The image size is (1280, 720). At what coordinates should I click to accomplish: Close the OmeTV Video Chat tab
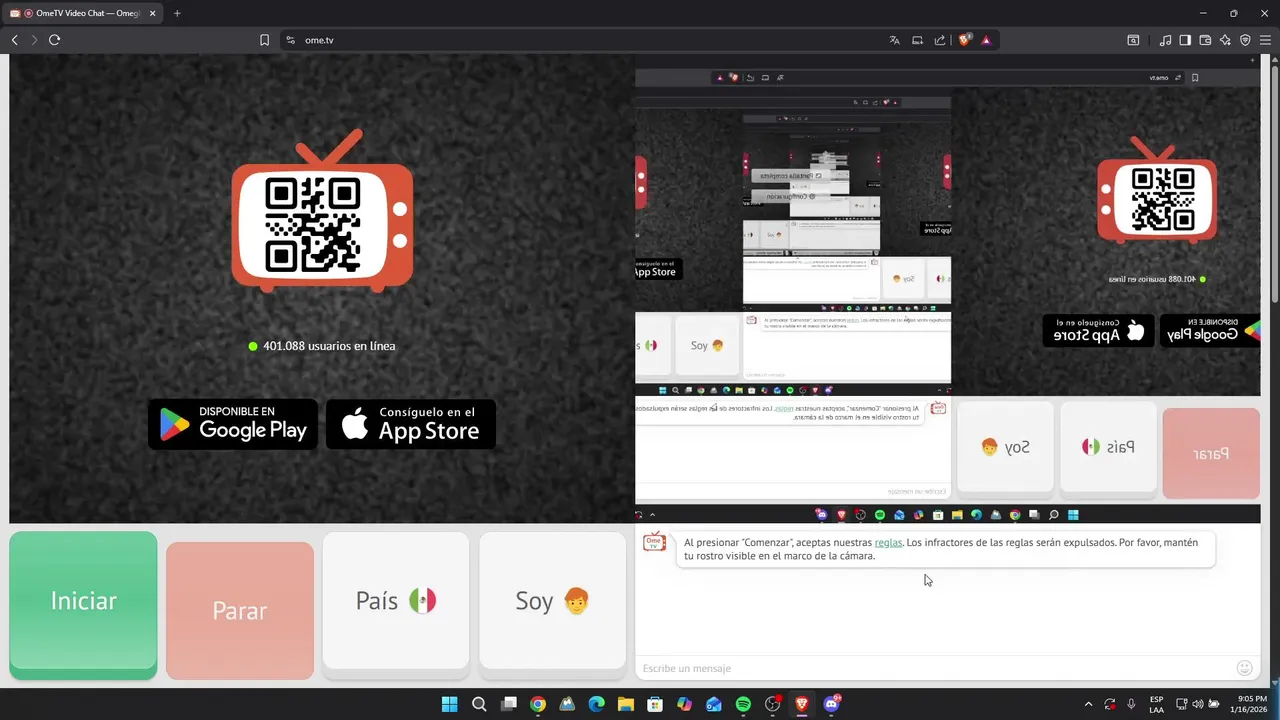click(153, 13)
